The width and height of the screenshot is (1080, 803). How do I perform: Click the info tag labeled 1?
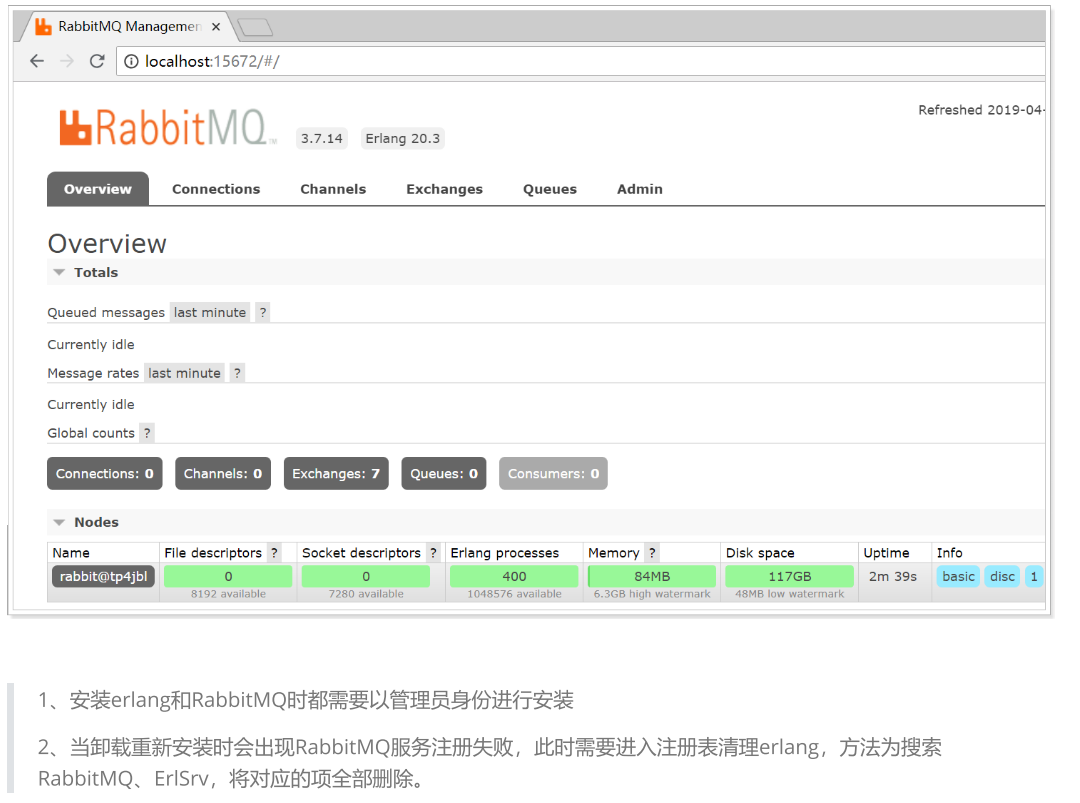tap(1034, 576)
